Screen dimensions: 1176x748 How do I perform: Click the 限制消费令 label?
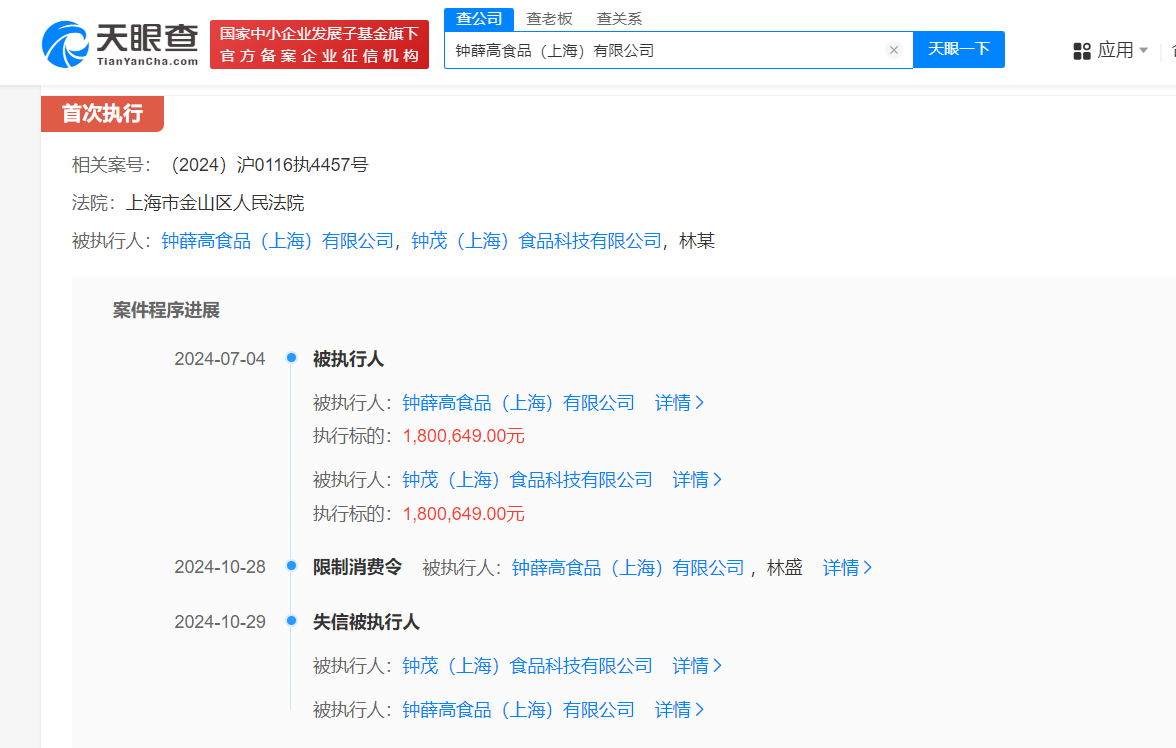coord(357,567)
